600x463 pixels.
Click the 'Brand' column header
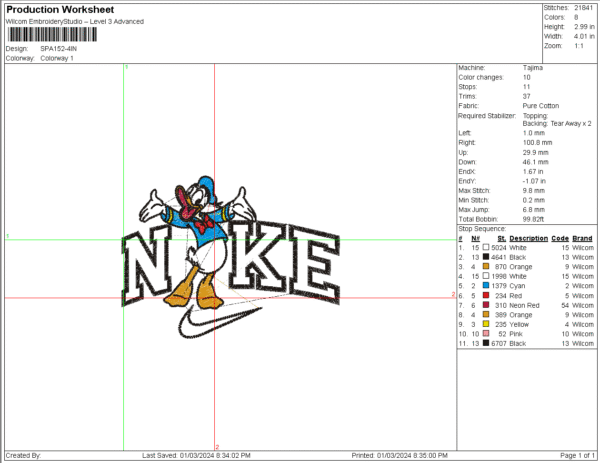tap(582, 238)
